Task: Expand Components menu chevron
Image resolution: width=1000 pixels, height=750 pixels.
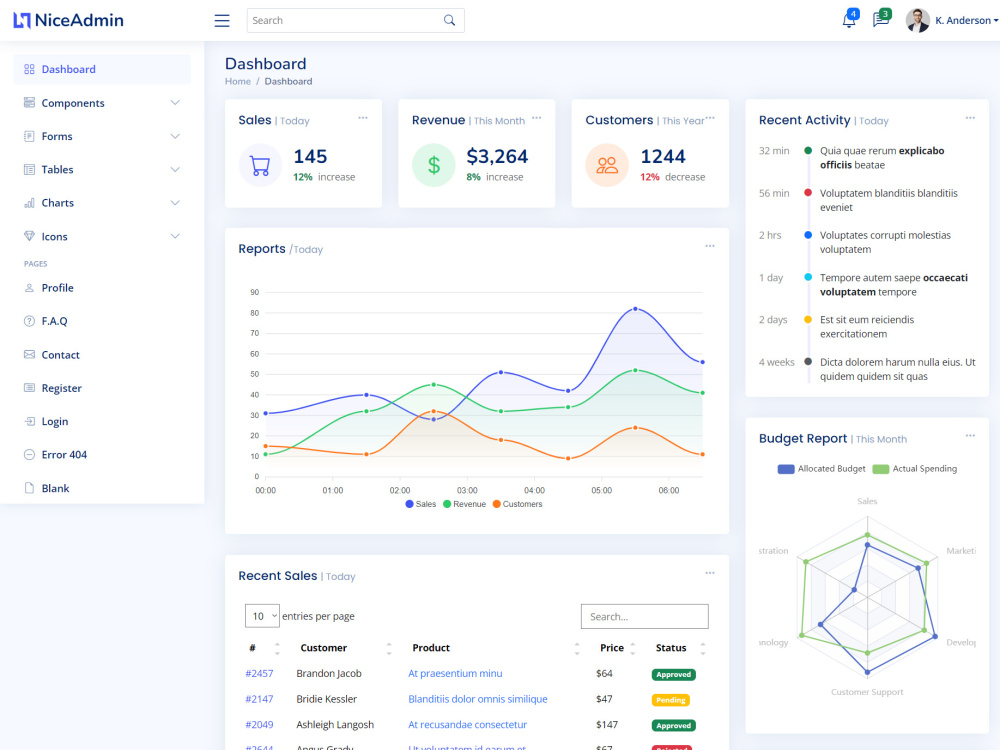Action: point(175,103)
